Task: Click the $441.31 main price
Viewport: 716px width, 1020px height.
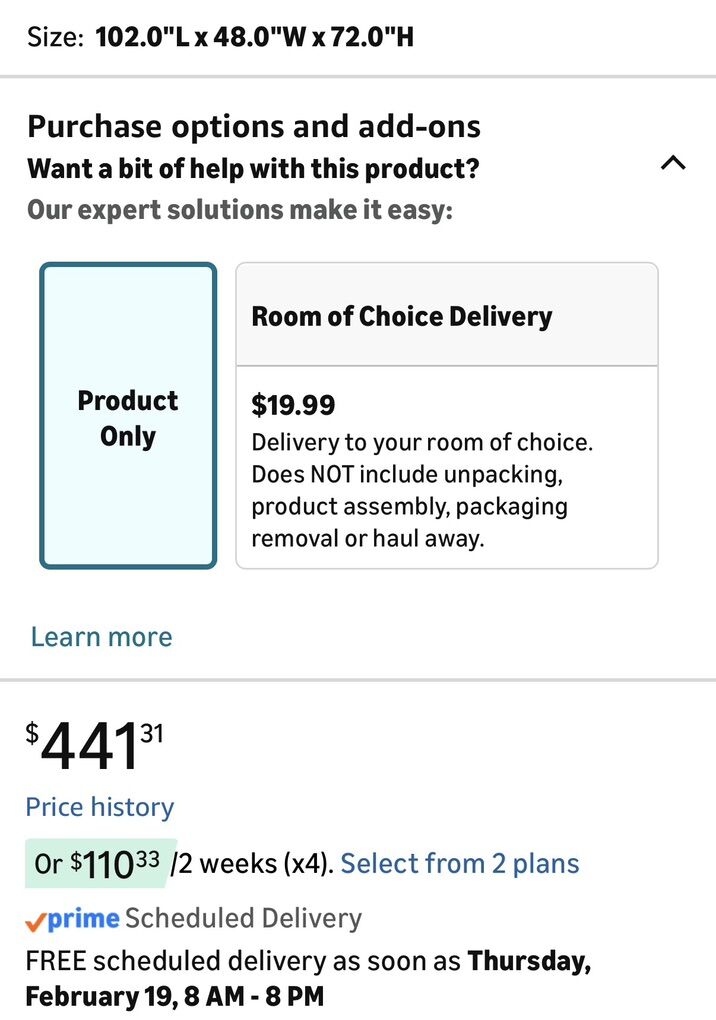Action: tap(94, 747)
